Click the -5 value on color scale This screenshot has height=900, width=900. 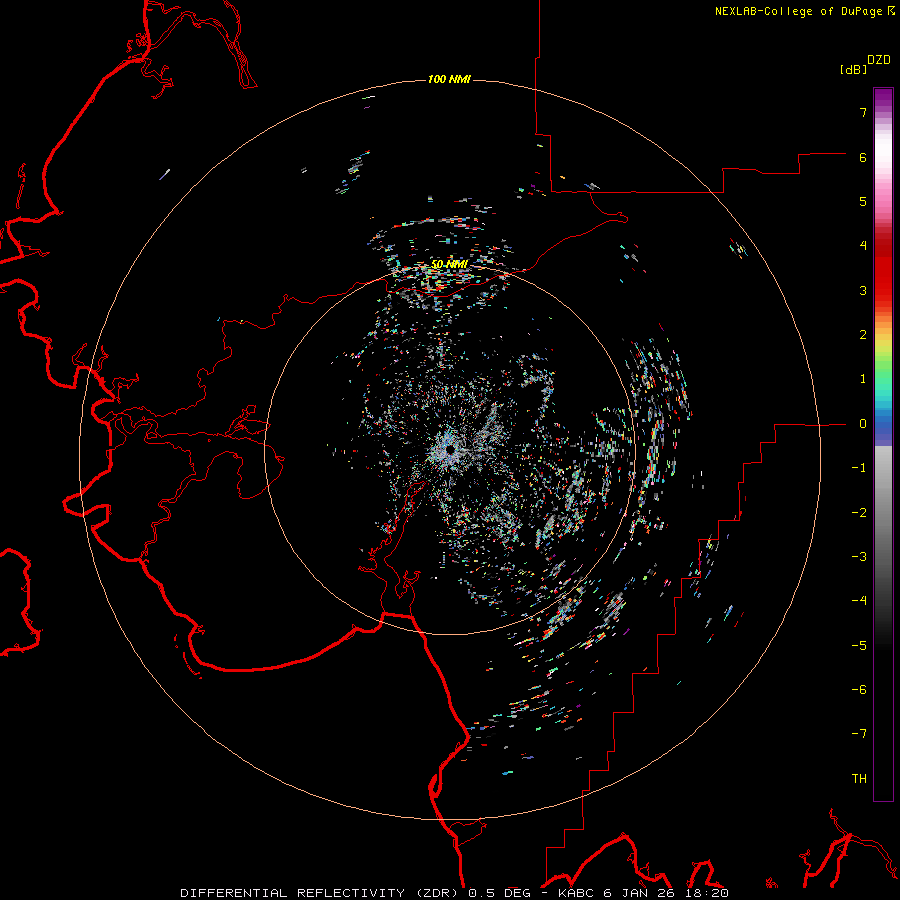pos(859,646)
